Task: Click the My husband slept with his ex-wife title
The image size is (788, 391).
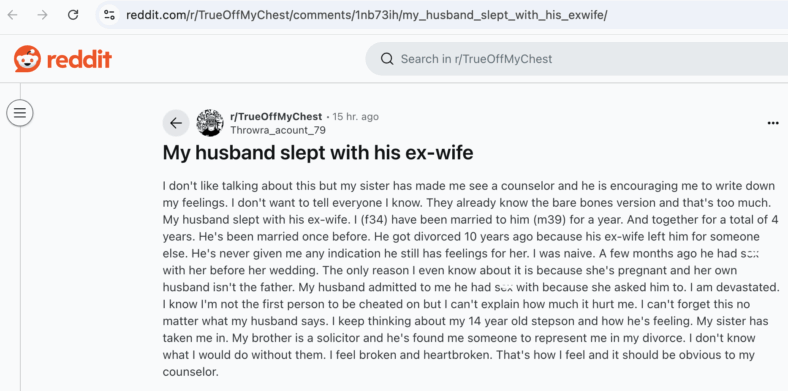Action: 318,153
